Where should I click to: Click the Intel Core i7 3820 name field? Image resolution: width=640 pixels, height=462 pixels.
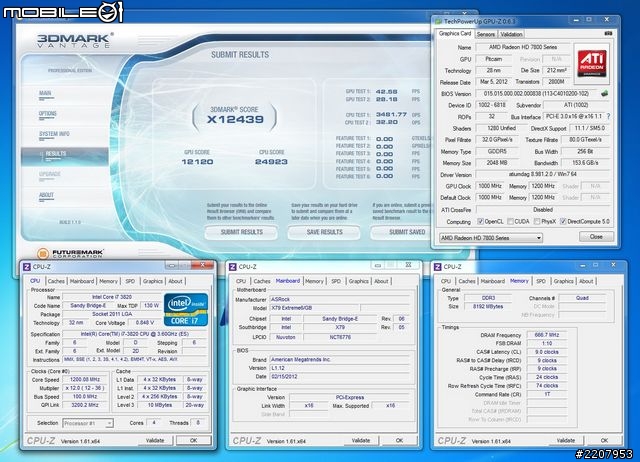(x=112, y=297)
